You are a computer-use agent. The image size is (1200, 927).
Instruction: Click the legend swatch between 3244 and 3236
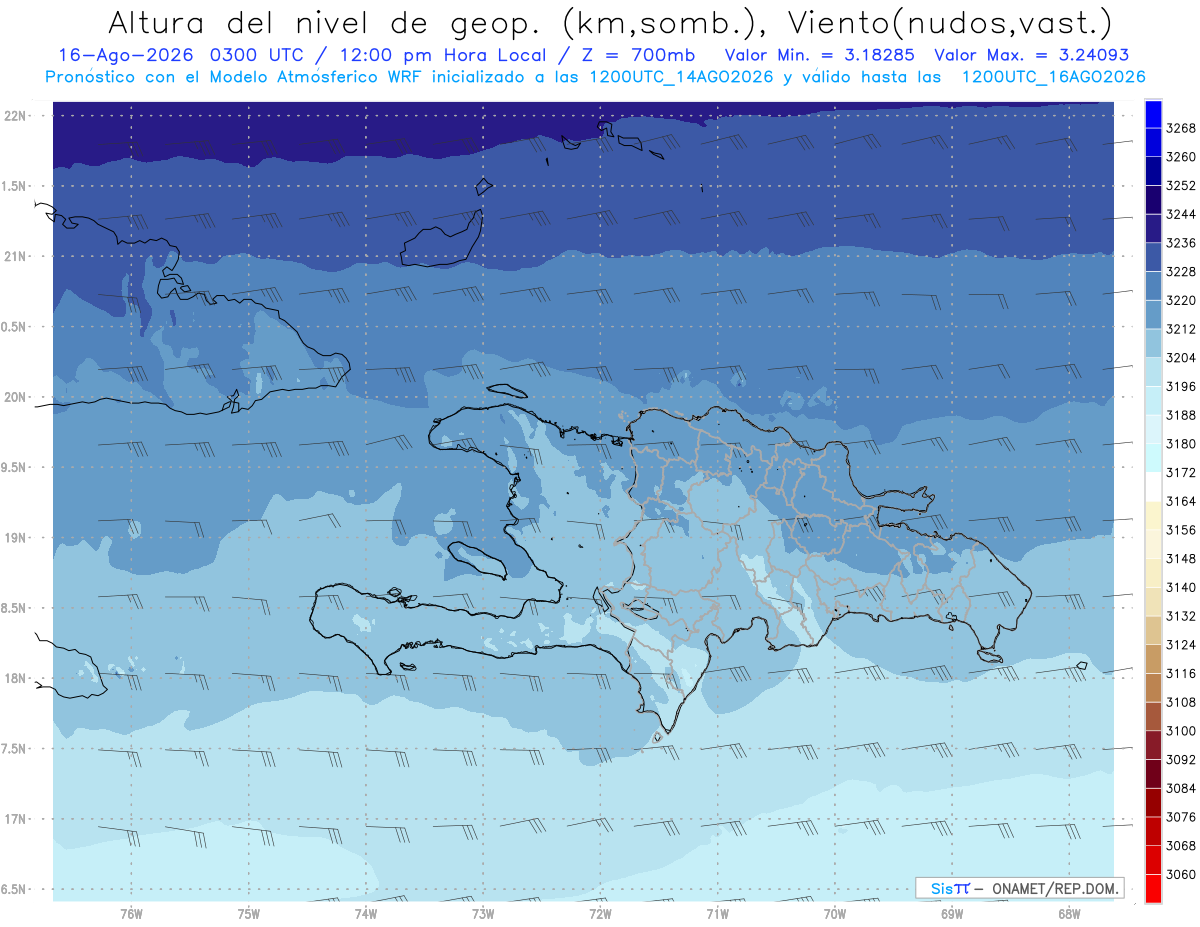(x=1153, y=229)
